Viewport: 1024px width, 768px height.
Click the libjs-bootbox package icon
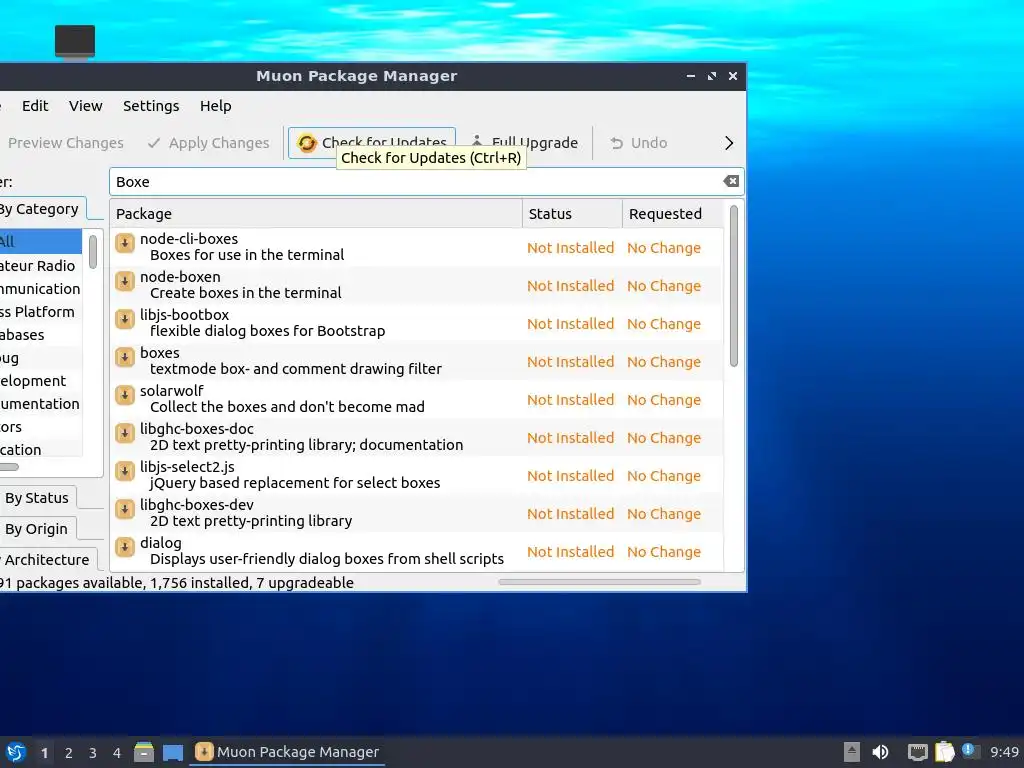click(125, 319)
